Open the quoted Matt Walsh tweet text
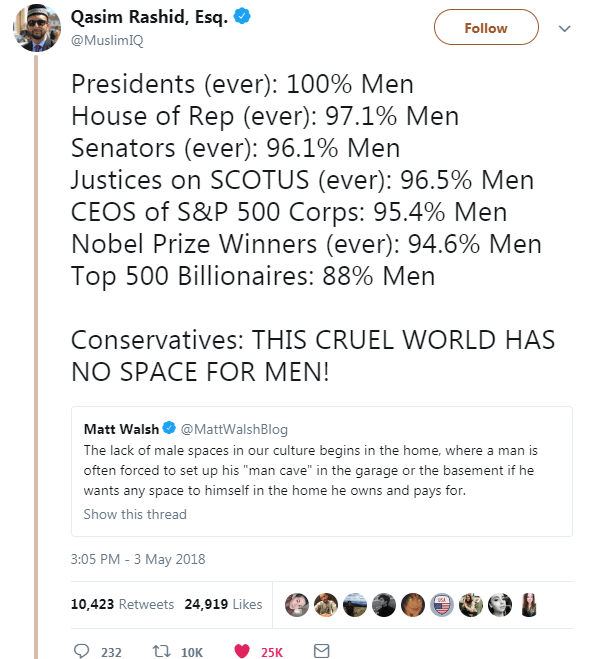Image resolution: width=594 pixels, height=659 pixels. click(311, 470)
